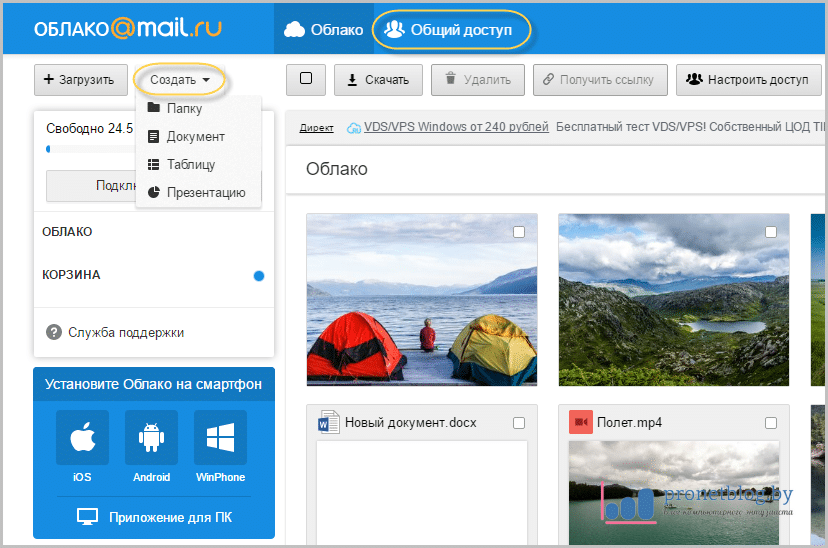Screen dimensions: 828x548
Task: Click the Свободно free space text
Action: point(90,128)
